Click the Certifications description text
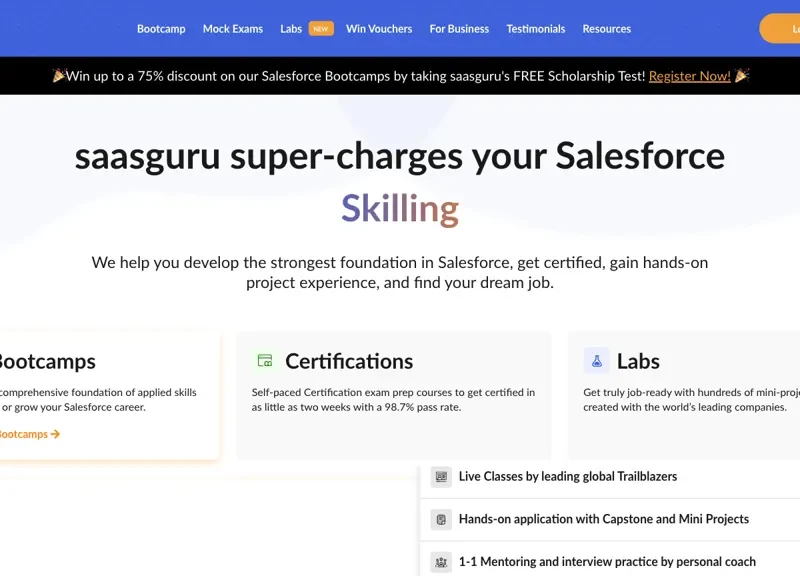Screen dimensions: 800x576 click(x=393, y=399)
